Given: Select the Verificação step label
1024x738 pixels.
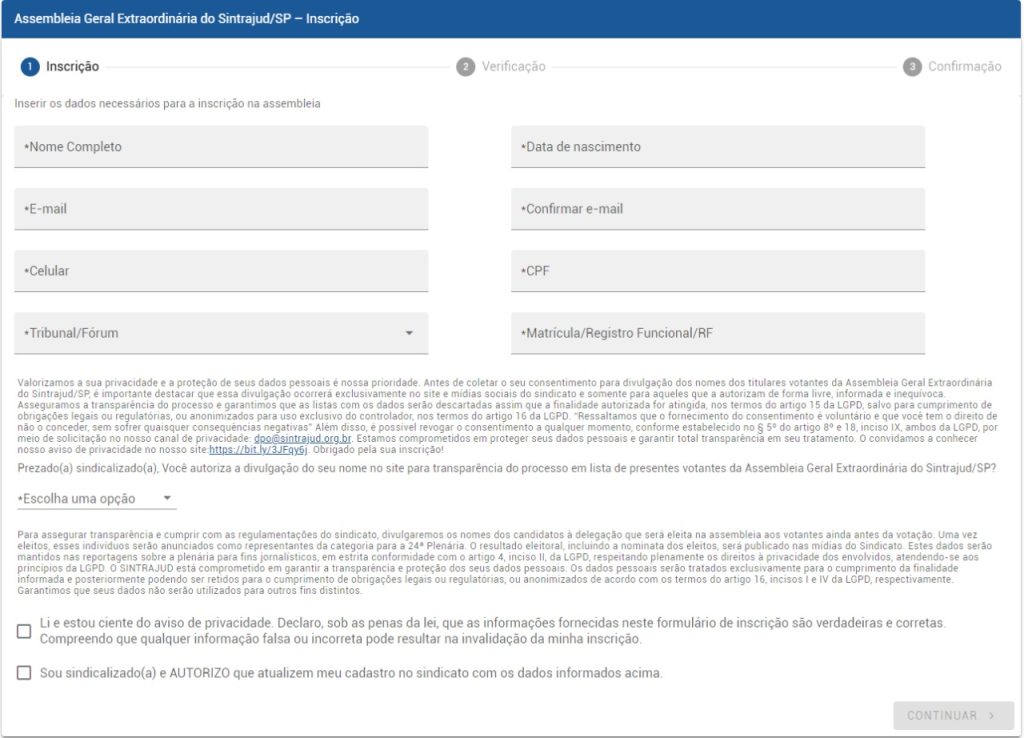Looking at the screenshot, I should tap(513, 67).
